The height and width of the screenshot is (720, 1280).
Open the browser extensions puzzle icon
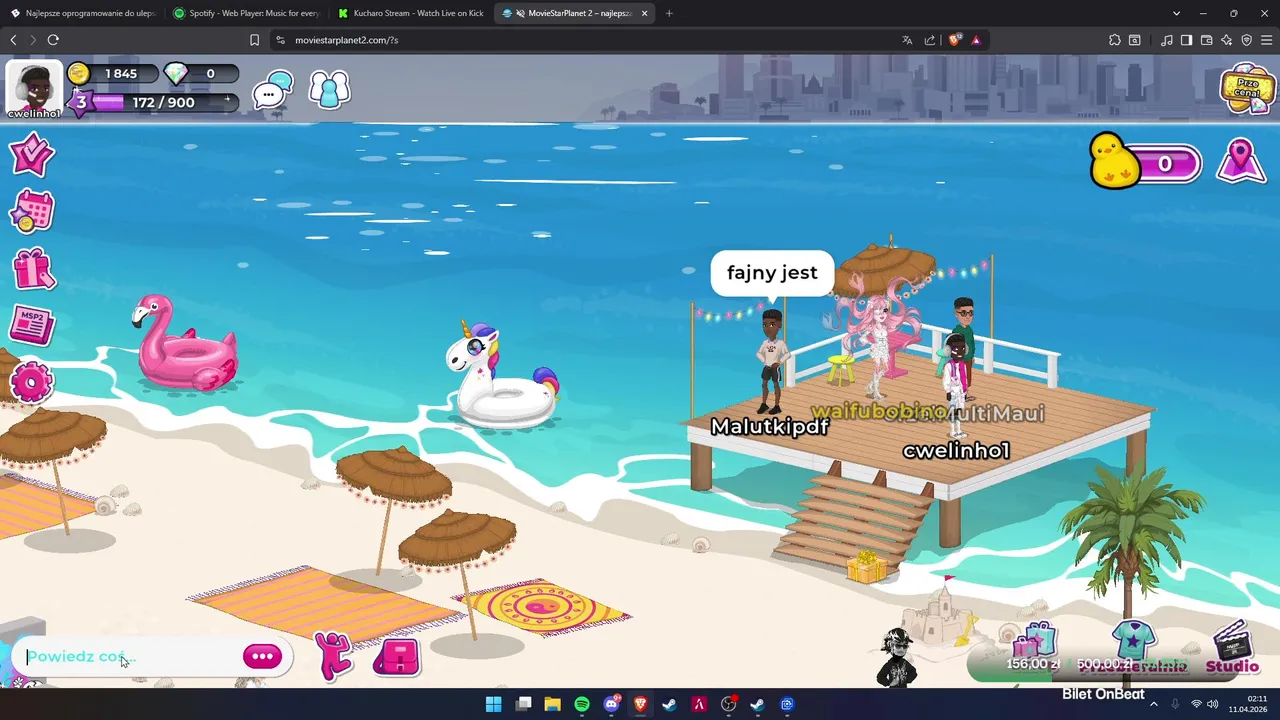(x=1115, y=40)
